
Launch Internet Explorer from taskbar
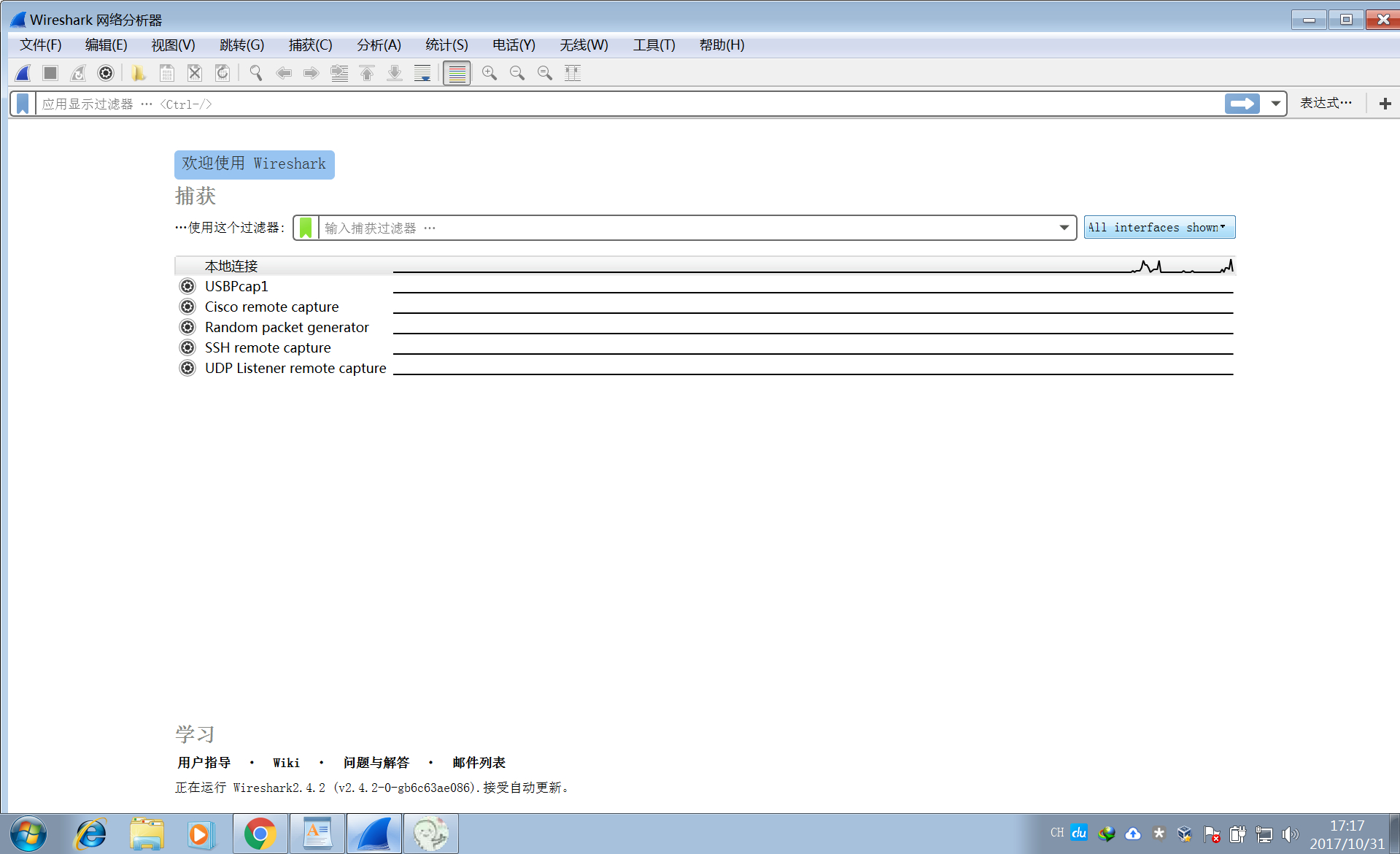(x=92, y=834)
